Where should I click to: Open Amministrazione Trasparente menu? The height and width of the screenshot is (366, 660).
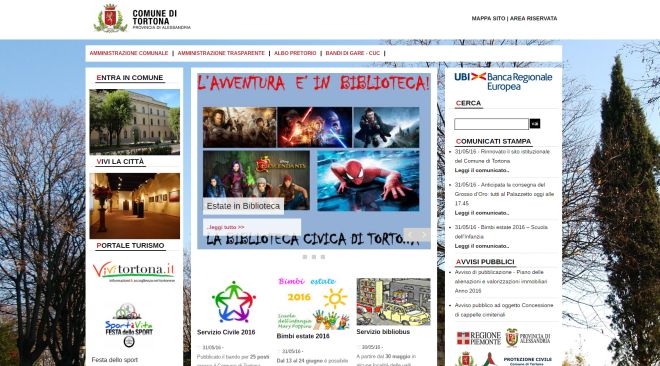(x=221, y=53)
